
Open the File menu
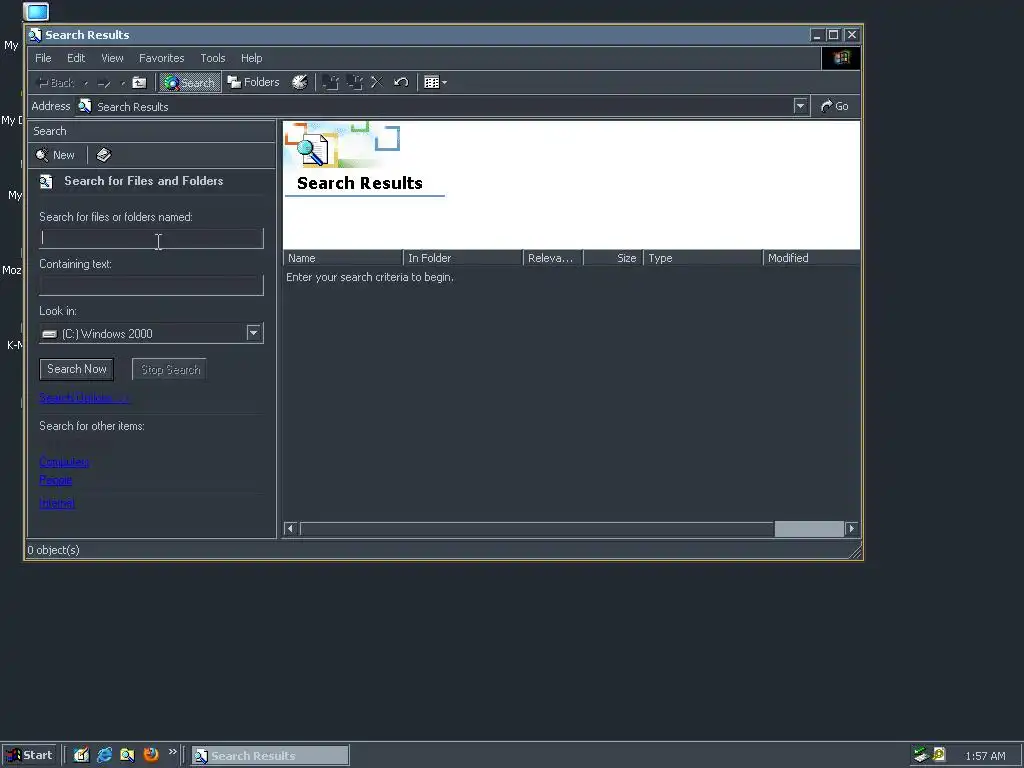[43, 58]
